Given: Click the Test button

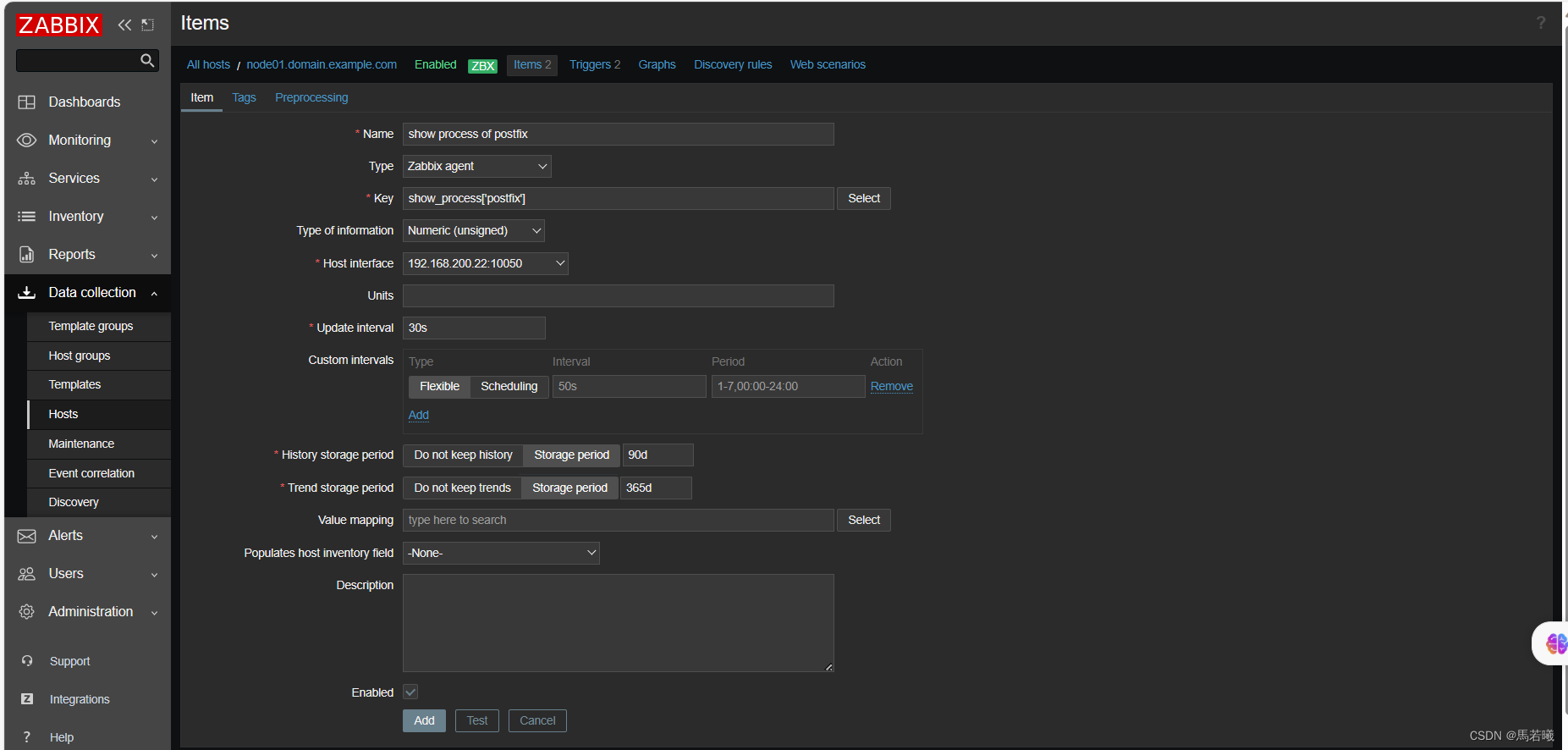Looking at the screenshot, I should (477, 720).
